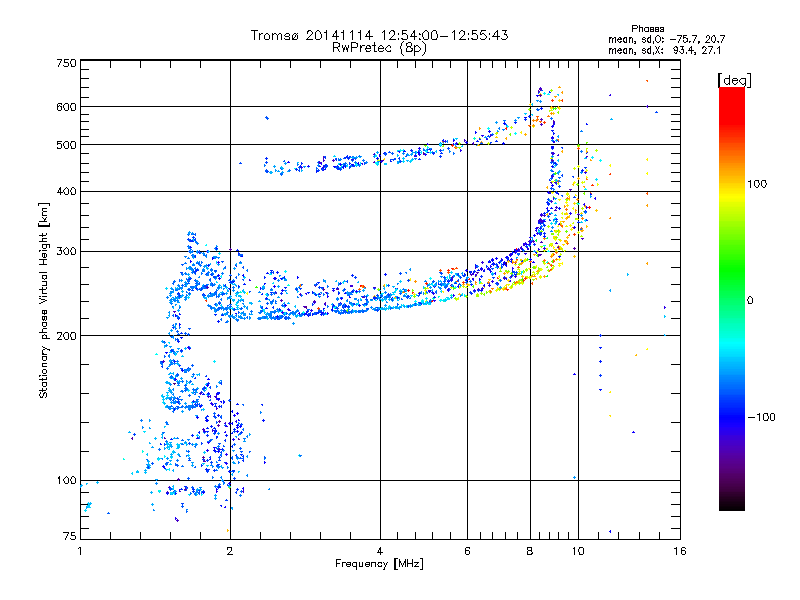This screenshot has width=800, height=600.
Task: Click the 'Frequency [MHz]' axis label
Action: tap(379, 564)
